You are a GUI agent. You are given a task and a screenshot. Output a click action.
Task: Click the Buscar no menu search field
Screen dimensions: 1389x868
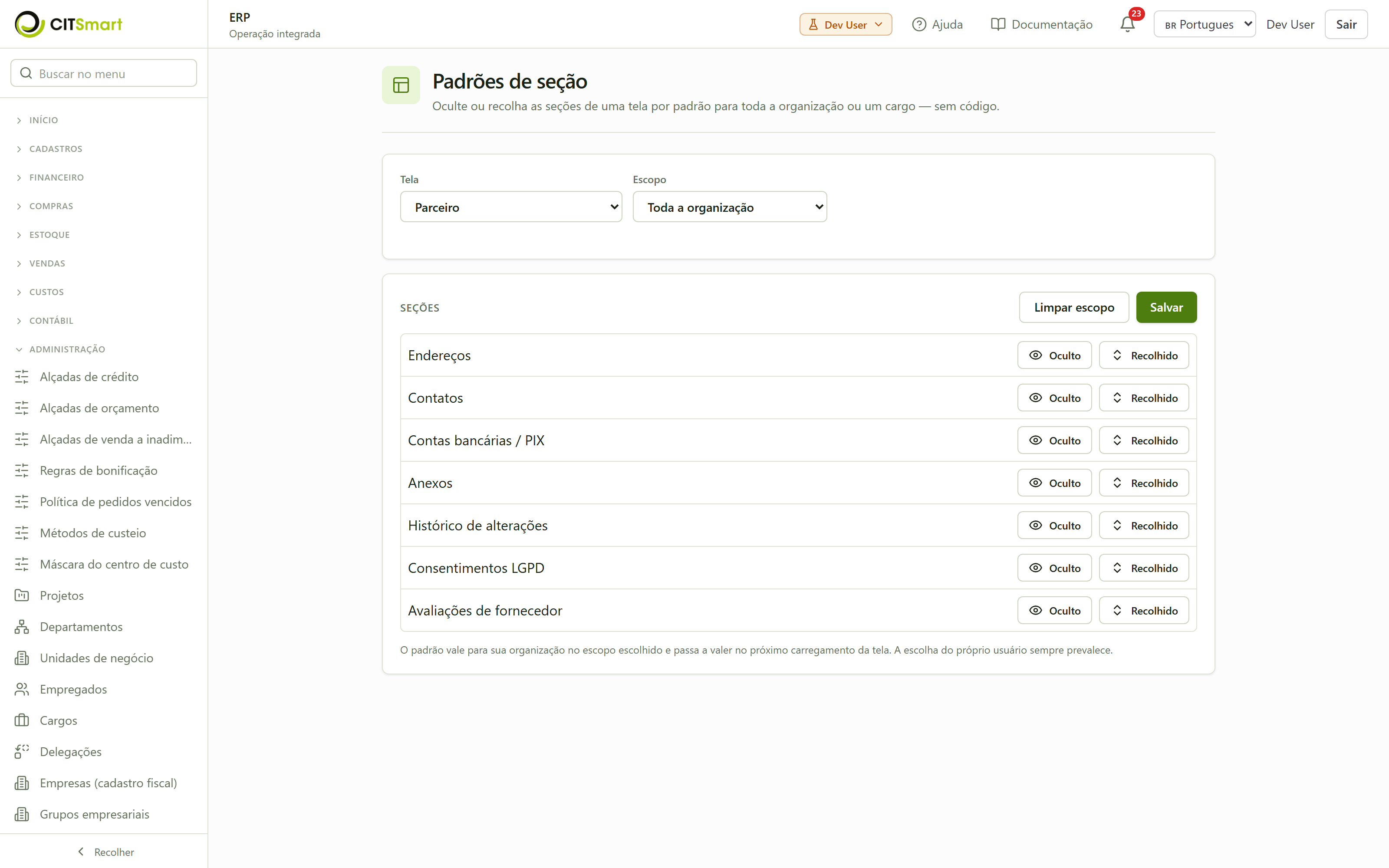point(104,73)
